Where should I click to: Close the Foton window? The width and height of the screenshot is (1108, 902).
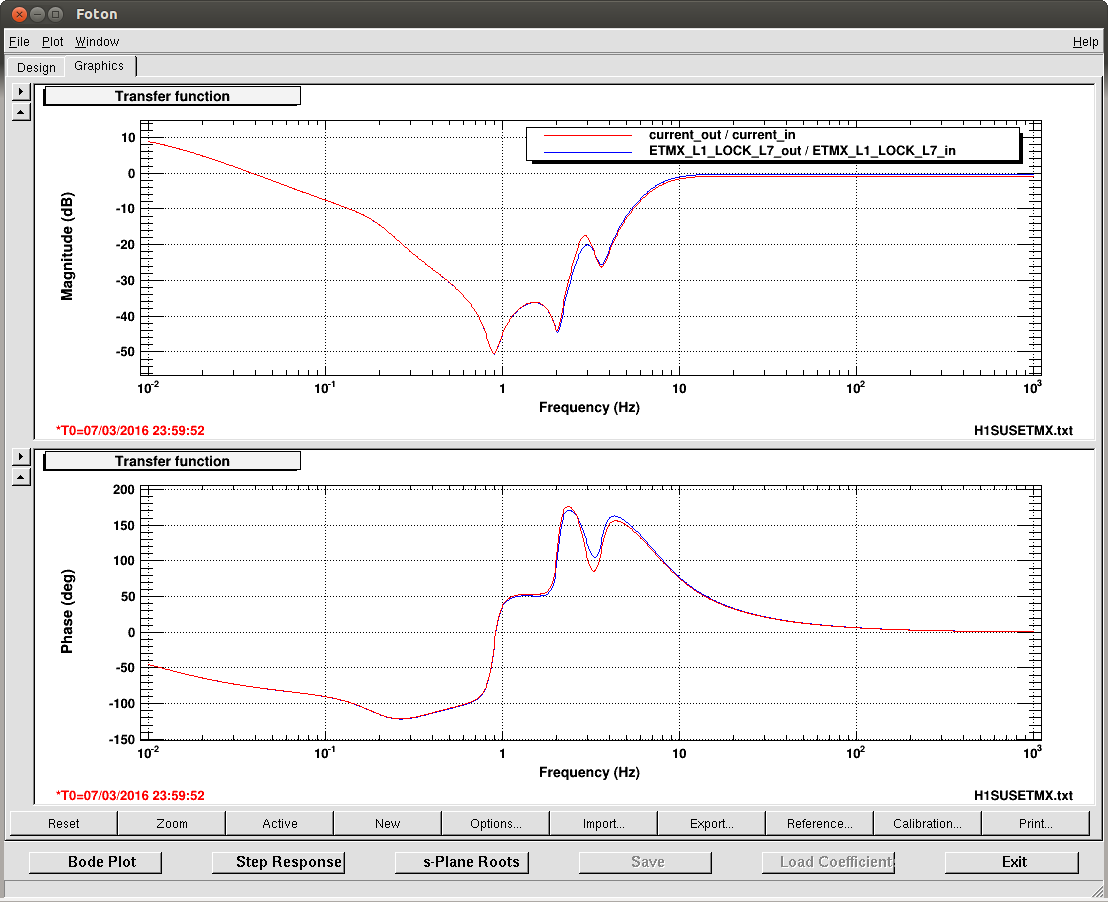[x=19, y=14]
